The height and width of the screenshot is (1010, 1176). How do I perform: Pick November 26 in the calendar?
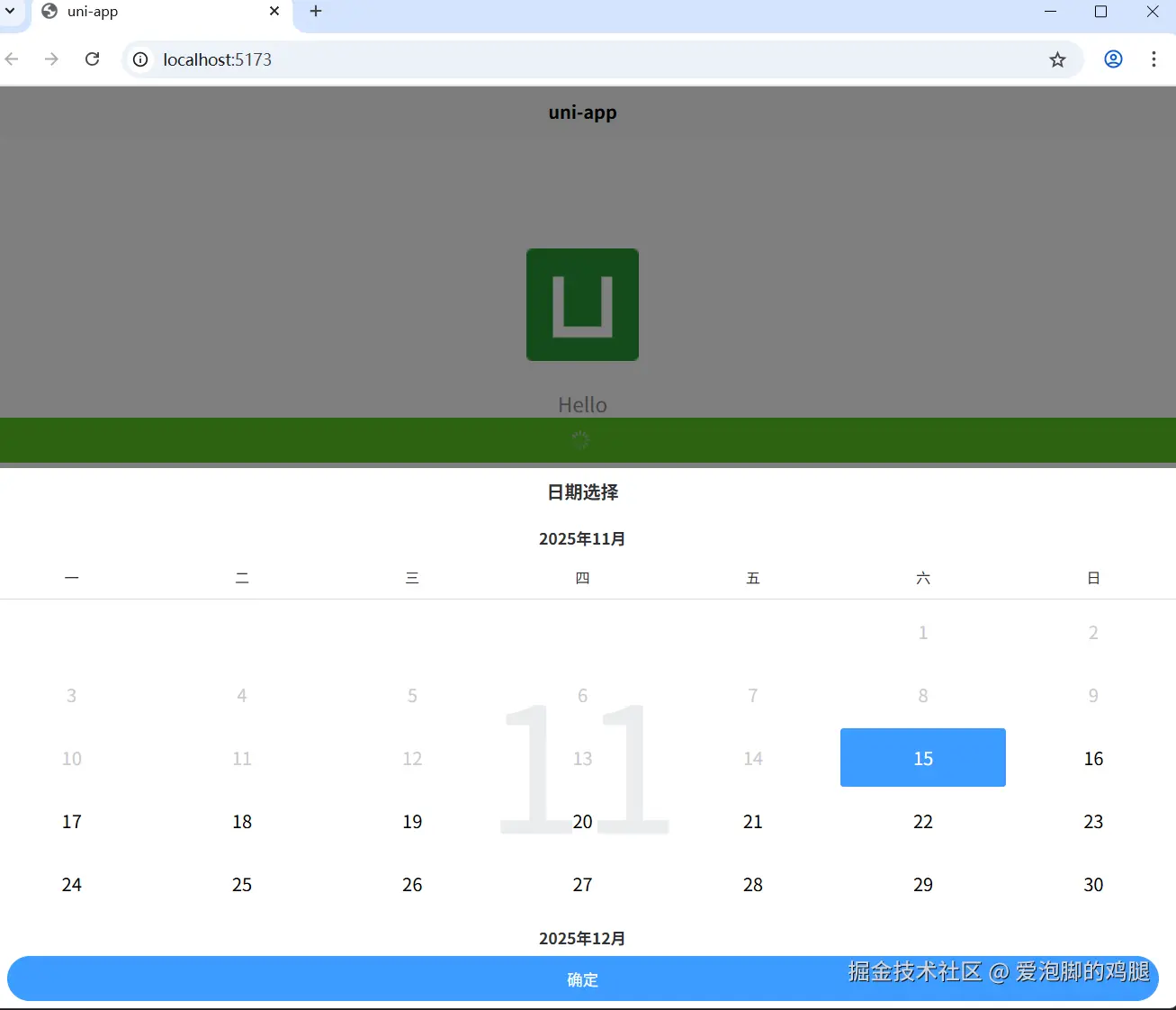click(x=412, y=885)
